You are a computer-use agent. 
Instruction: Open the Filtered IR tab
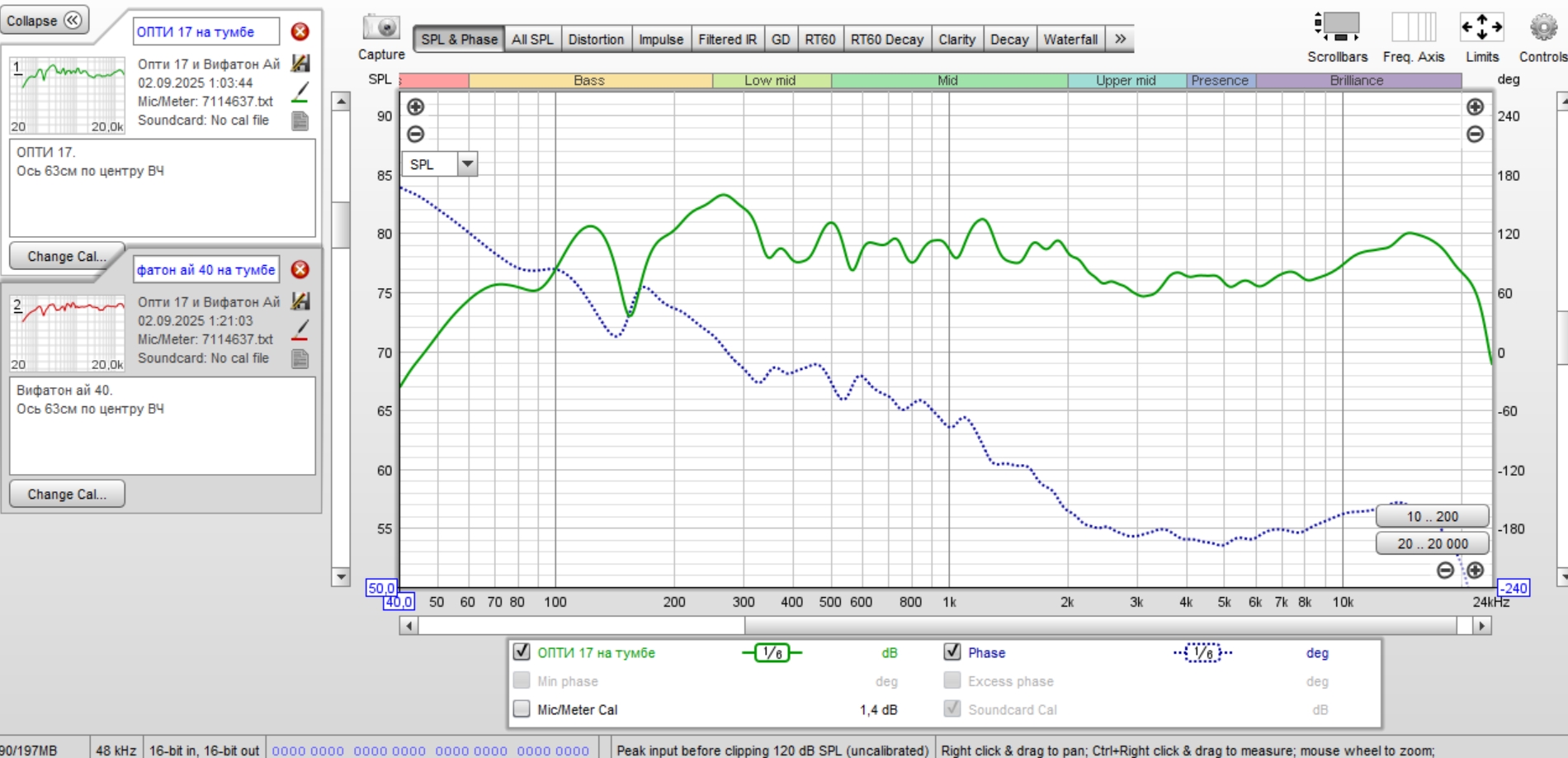727,39
